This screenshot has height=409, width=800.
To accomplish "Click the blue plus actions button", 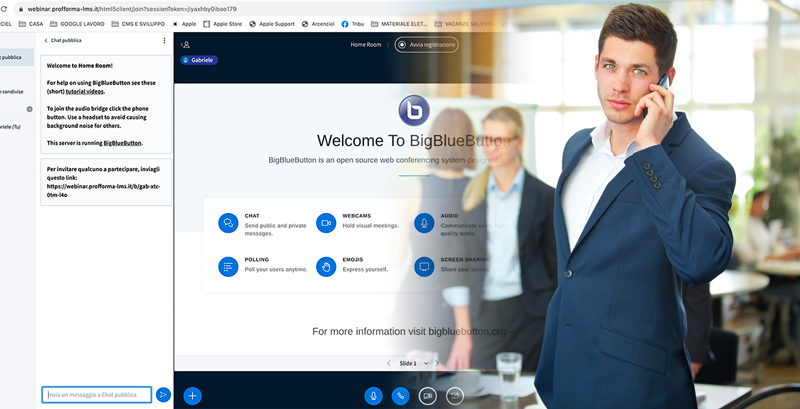I will [192, 396].
